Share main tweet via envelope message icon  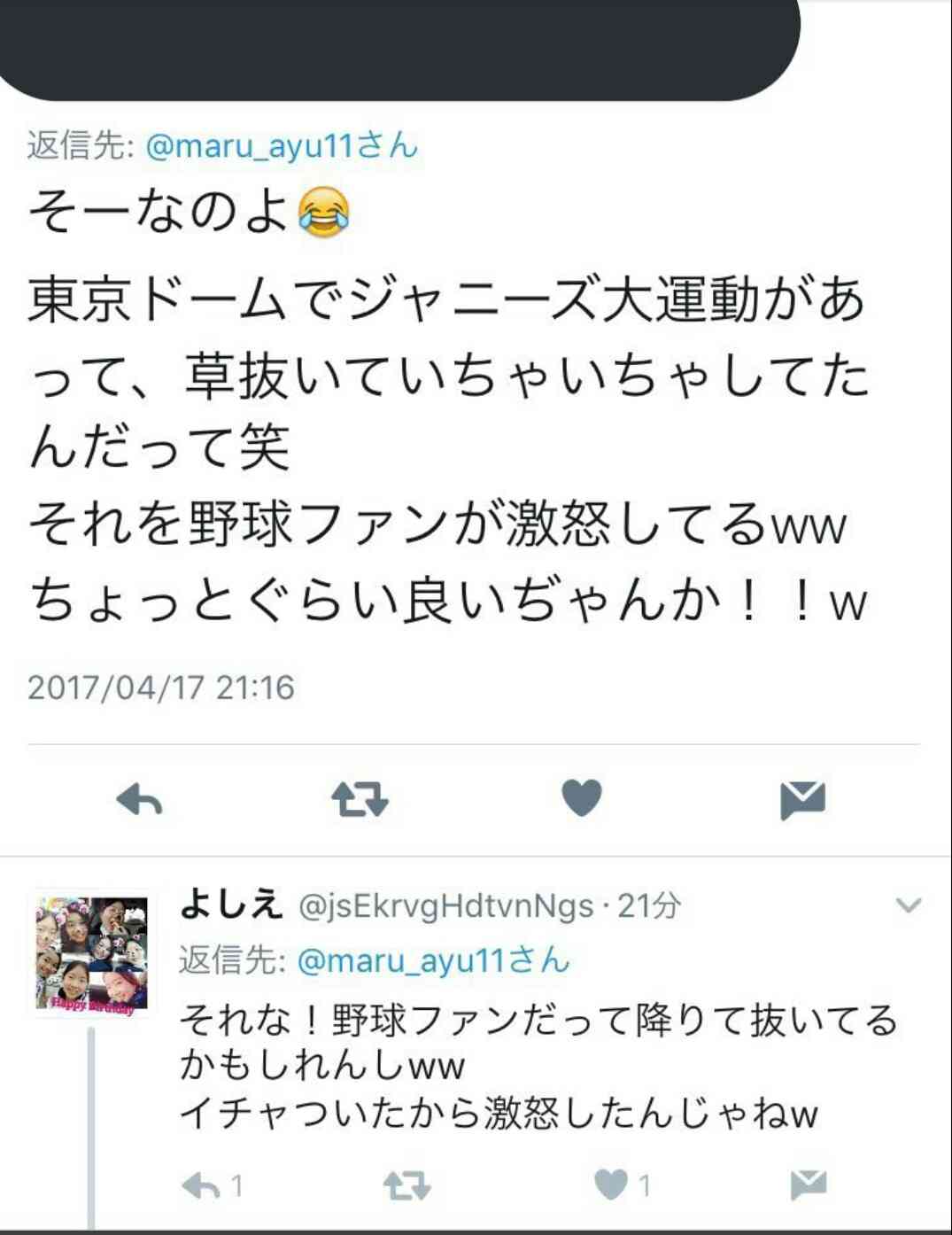[x=802, y=800]
